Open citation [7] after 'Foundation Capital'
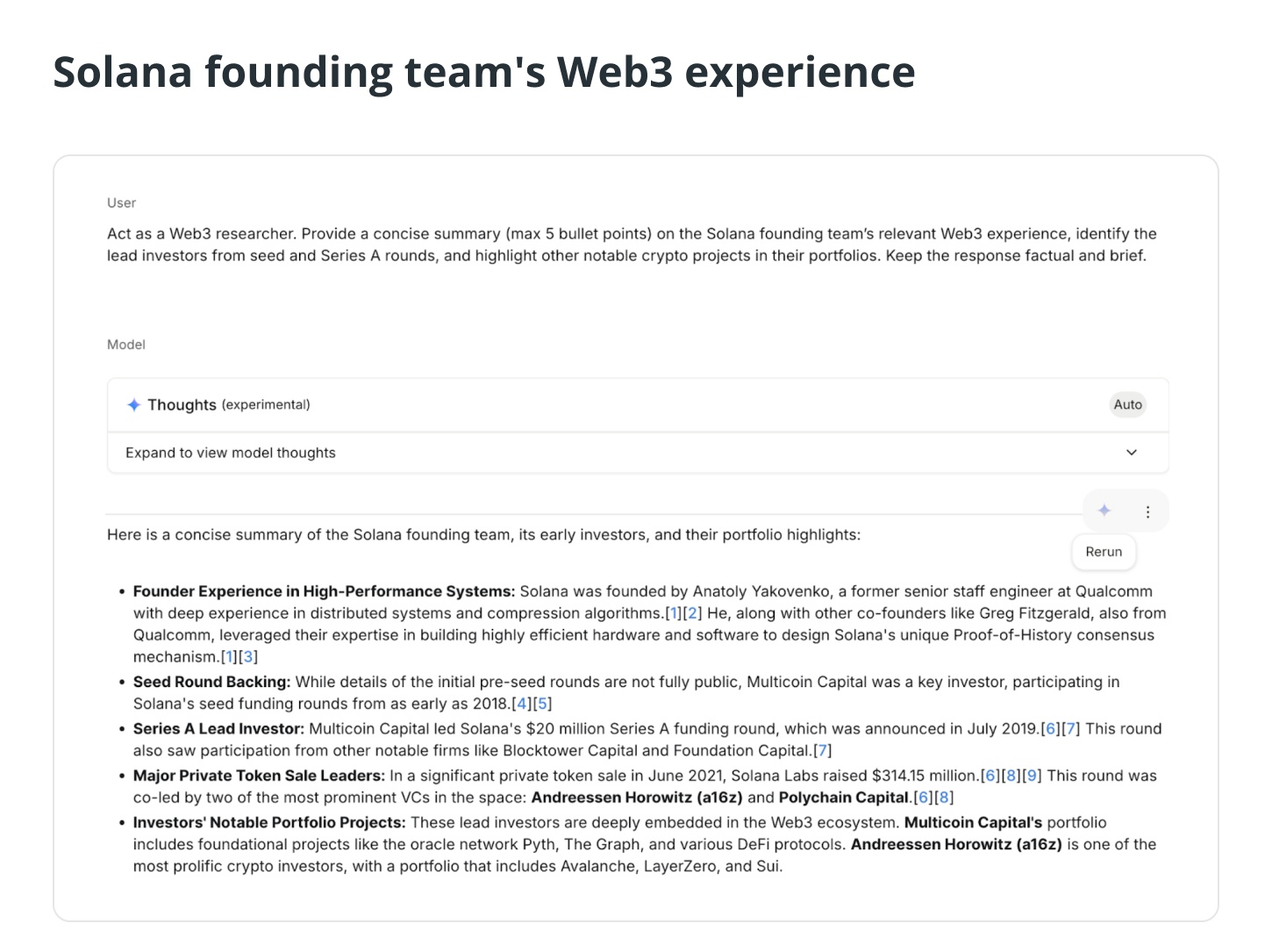Image resolution: width=1272 pixels, height=952 pixels. (822, 751)
